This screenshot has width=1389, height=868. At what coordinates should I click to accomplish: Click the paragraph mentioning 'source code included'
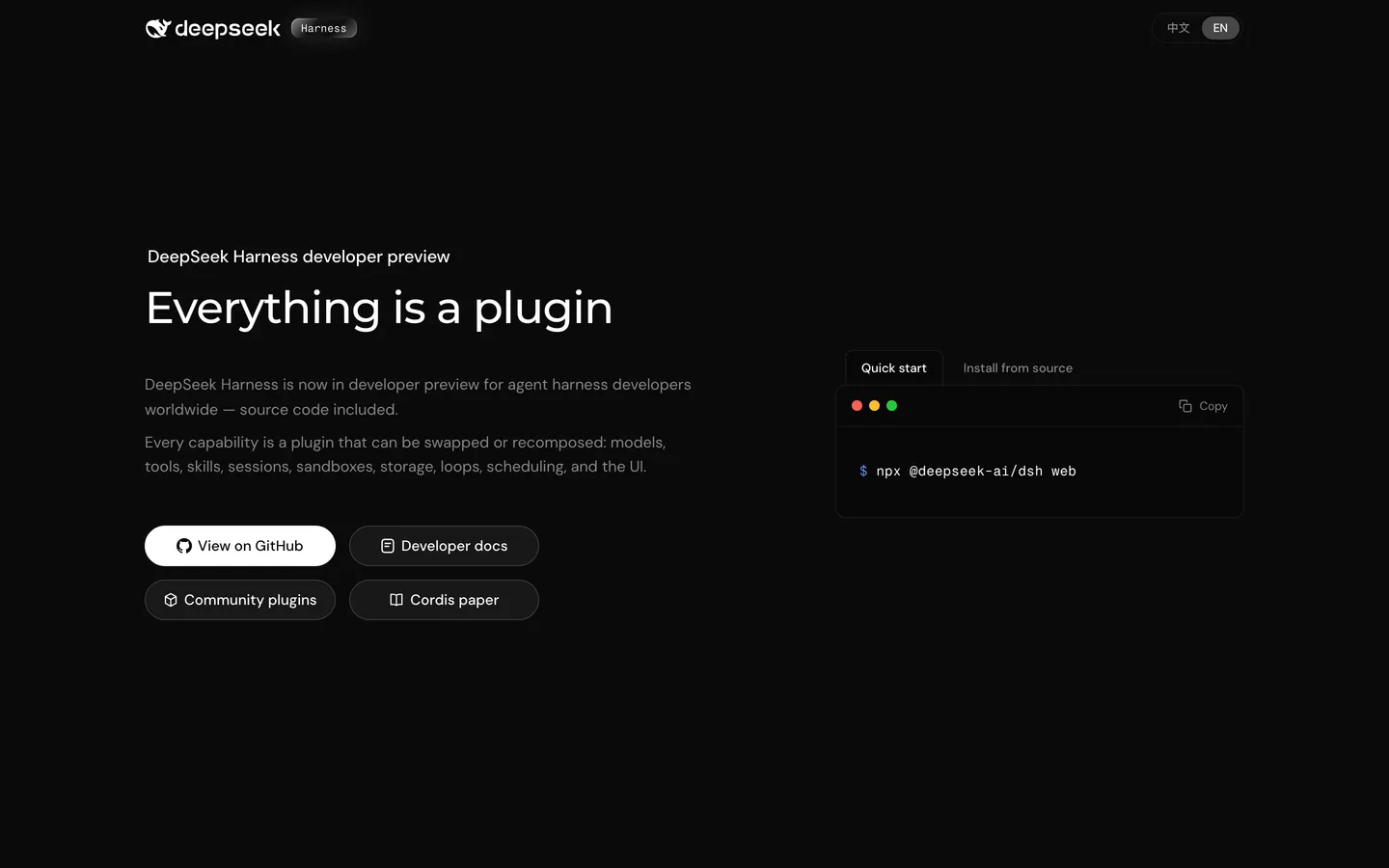coord(418,396)
